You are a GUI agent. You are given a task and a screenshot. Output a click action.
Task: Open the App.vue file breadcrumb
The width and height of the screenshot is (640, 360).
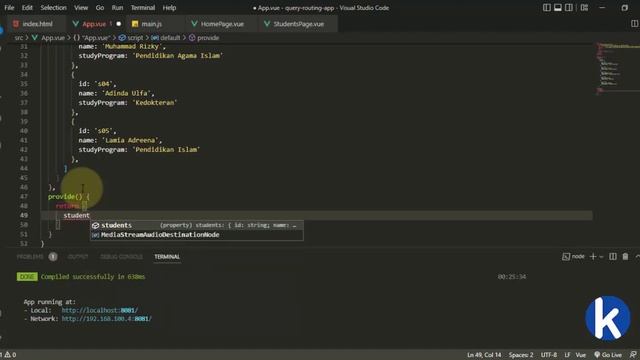pyautogui.click(x=53, y=38)
